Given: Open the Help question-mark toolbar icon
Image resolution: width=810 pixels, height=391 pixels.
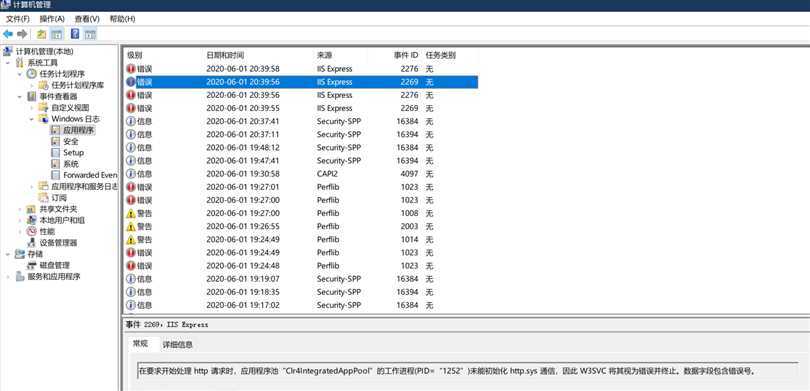Looking at the screenshot, I should pos(75,34).
